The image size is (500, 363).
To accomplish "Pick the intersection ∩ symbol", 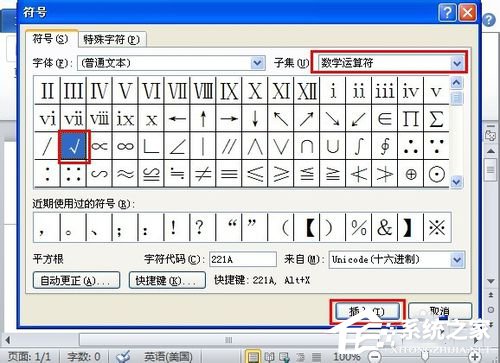I will tap(307, 146).
